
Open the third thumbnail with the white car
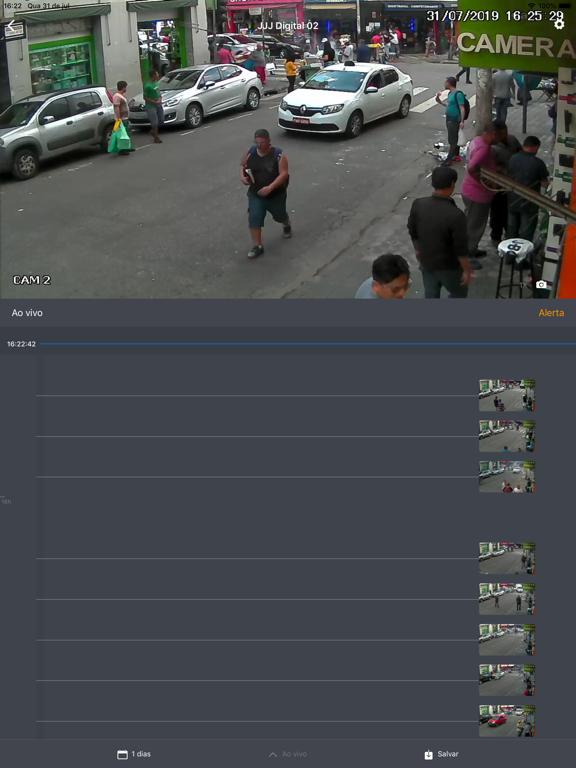click(507, 477)
